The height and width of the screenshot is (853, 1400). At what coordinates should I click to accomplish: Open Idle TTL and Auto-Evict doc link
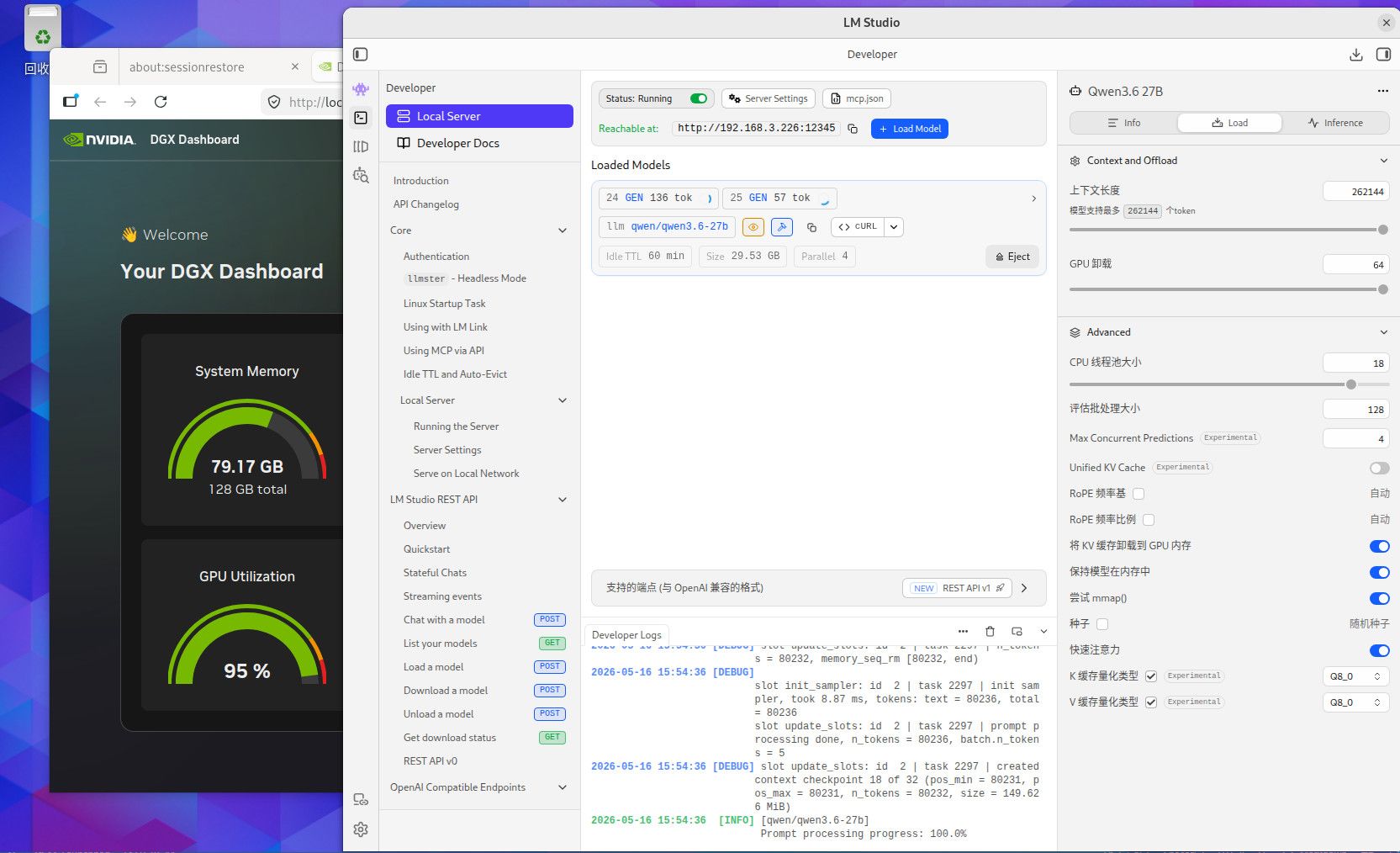[455, 374]
